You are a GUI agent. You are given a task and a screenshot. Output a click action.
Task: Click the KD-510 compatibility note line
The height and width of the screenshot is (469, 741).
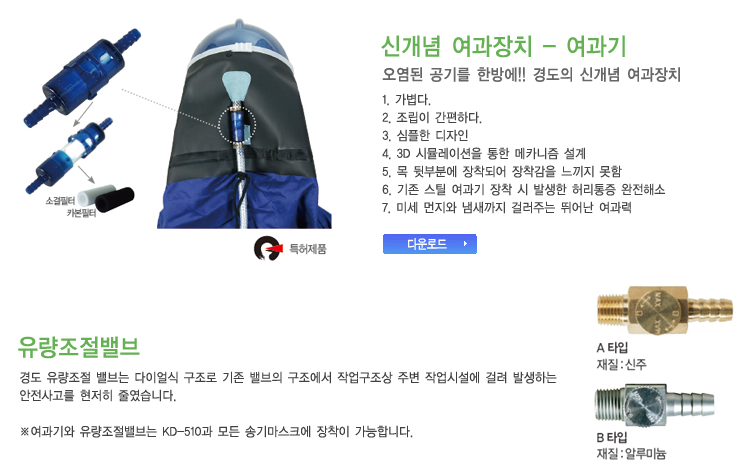click(216, 432)
